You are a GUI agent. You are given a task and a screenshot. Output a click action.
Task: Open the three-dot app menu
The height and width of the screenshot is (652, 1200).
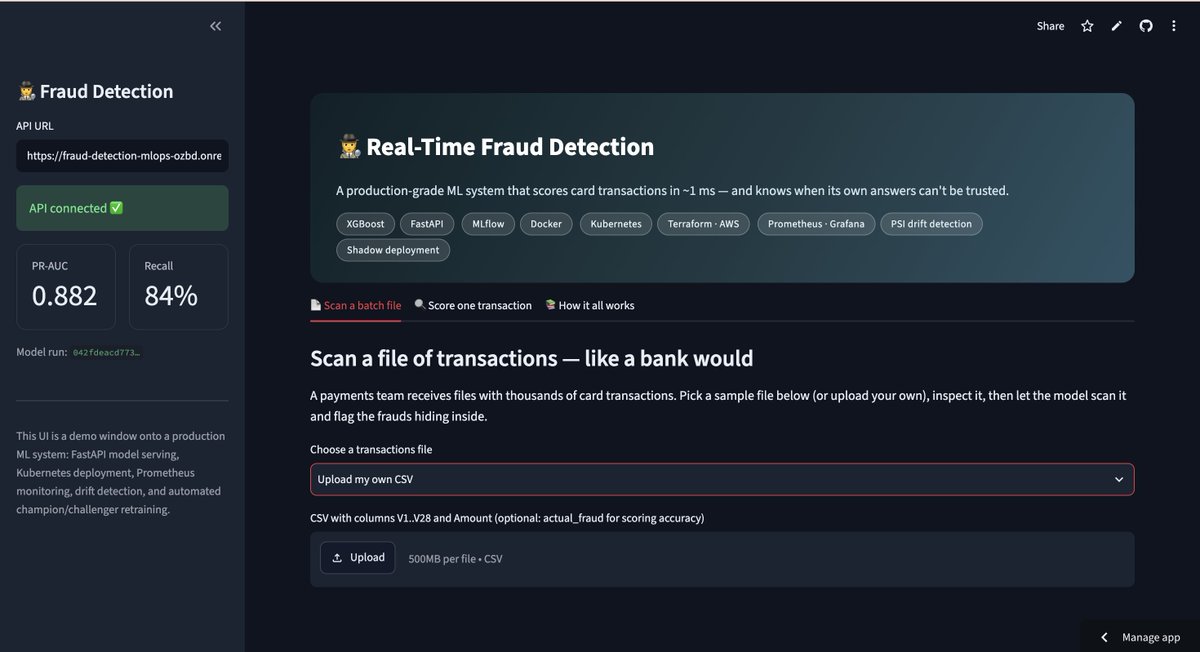1174,26
